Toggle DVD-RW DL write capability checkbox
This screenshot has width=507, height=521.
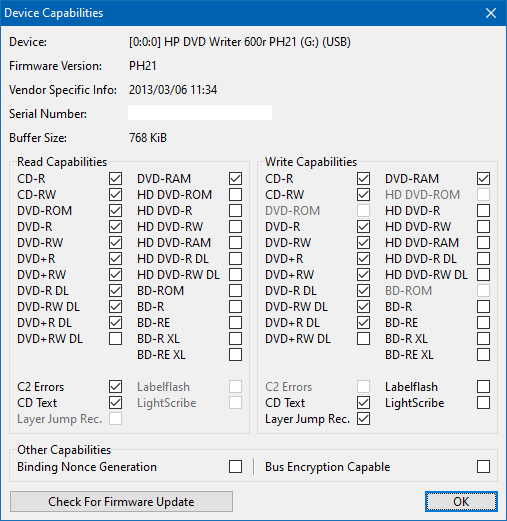pos(363,306)
